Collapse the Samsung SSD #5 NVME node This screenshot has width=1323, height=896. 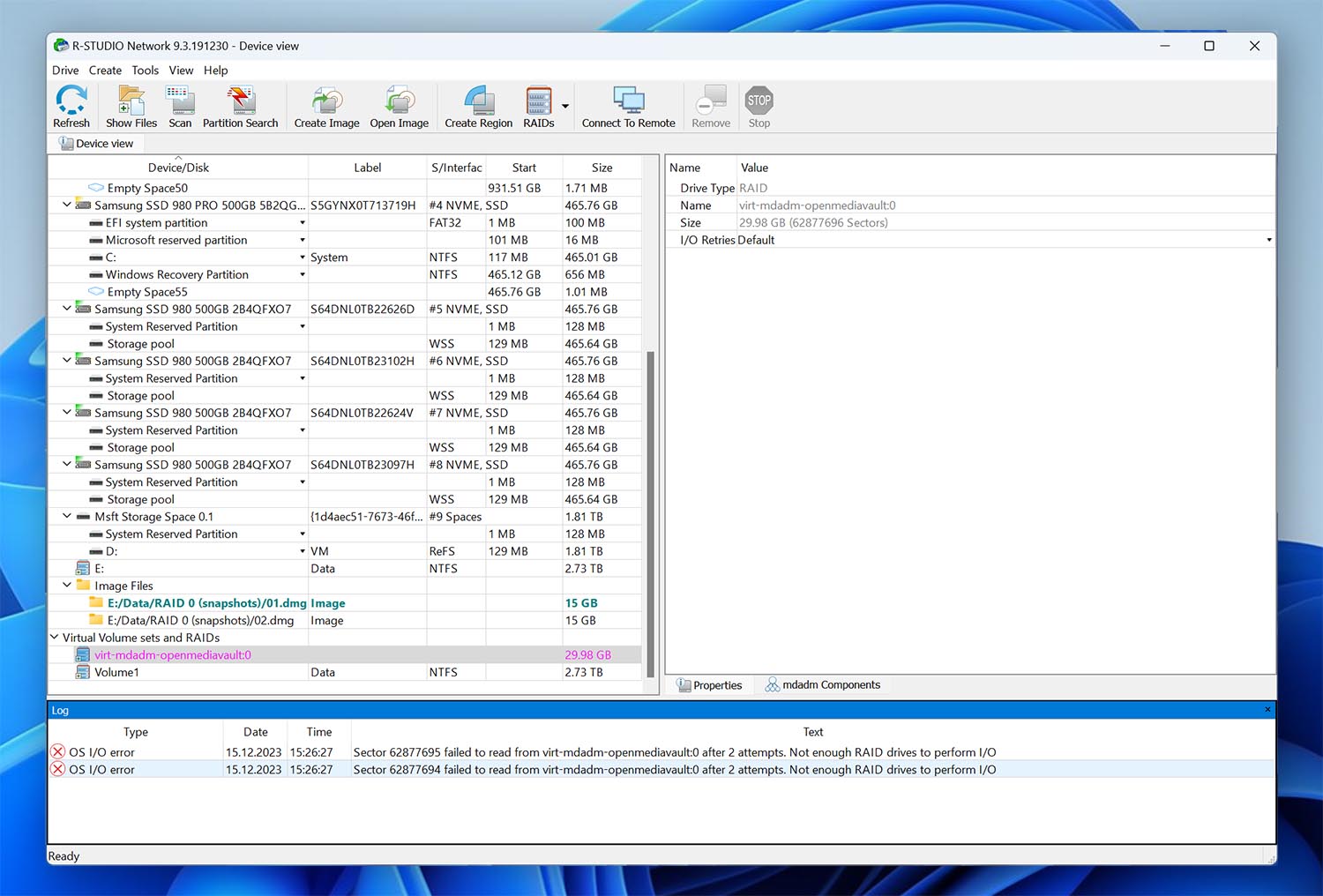[x=67, y=309]
